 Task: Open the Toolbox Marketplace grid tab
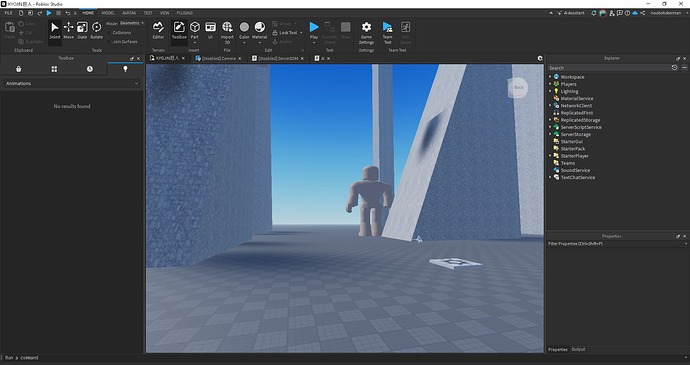pyautogui.click(x=54, y=69)
